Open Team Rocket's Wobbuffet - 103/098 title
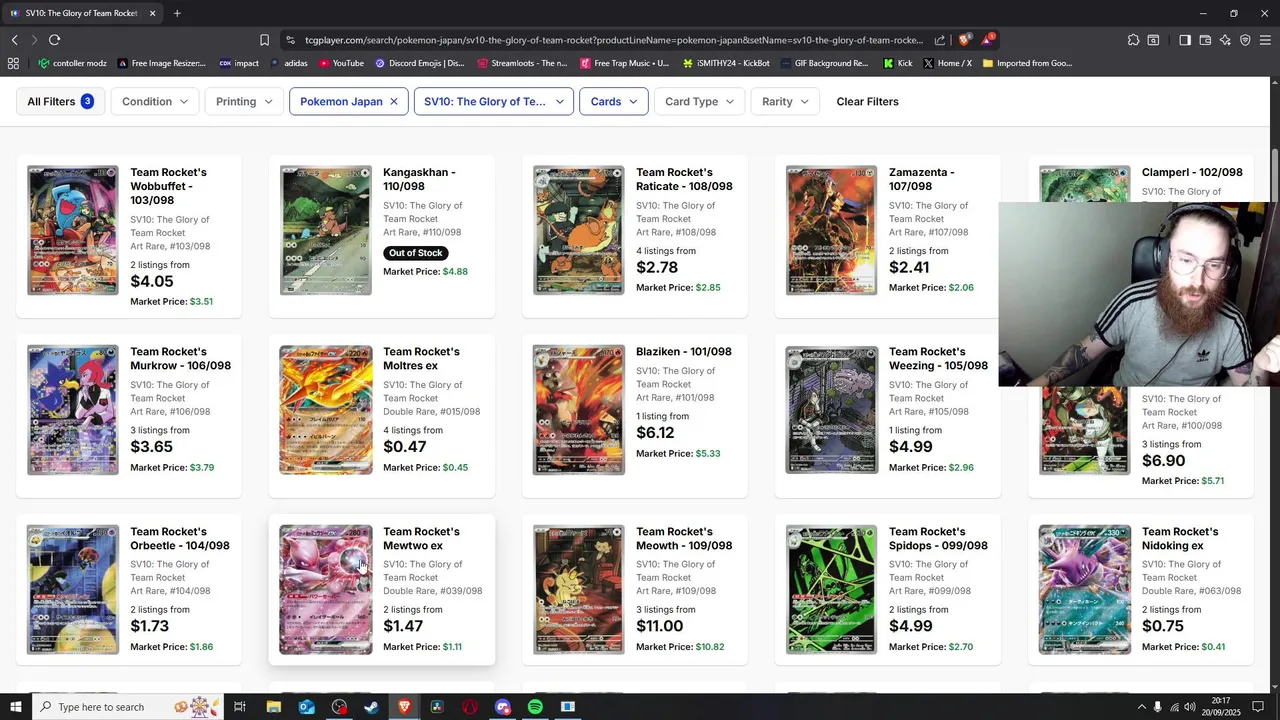This screenshot has height=720, width=1280. point(168,186)
